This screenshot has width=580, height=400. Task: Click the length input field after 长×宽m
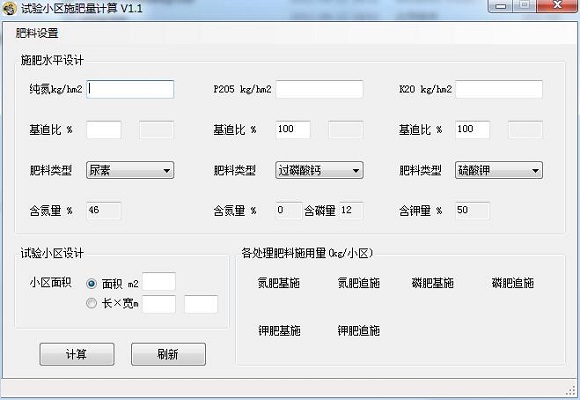(x=159, y=304)
